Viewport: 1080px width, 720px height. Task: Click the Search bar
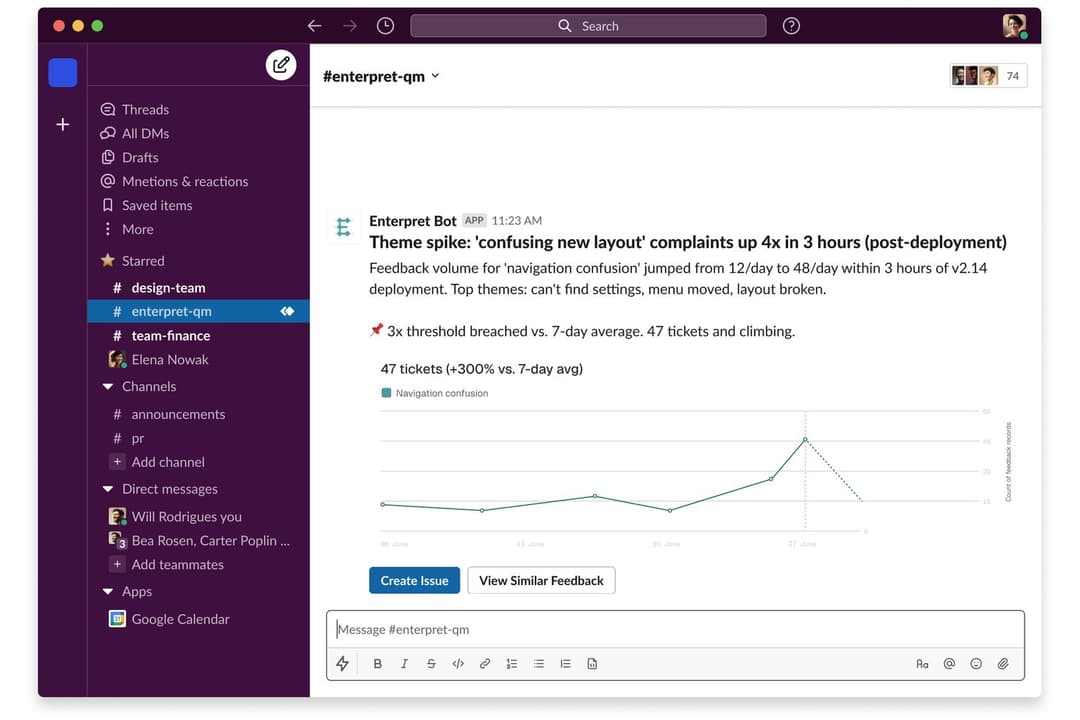point(588,26)
